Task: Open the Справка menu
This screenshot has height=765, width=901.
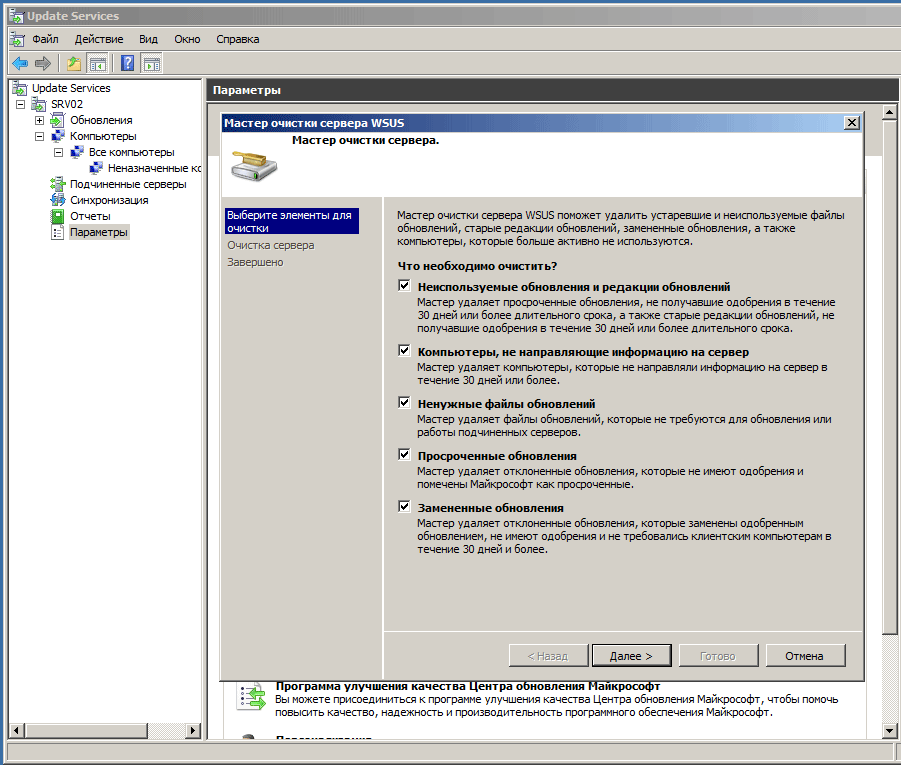Action: (237, 39)
